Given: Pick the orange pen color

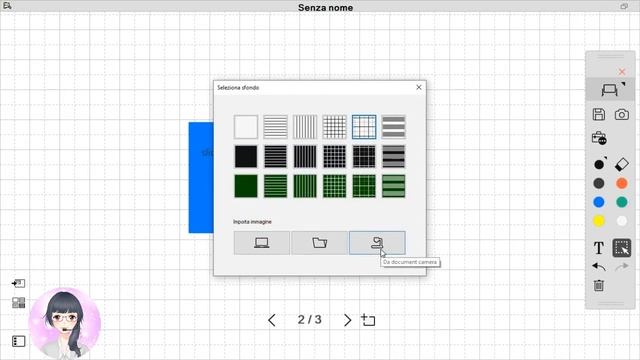Looking at the screenshot, I should pos(622,183).
